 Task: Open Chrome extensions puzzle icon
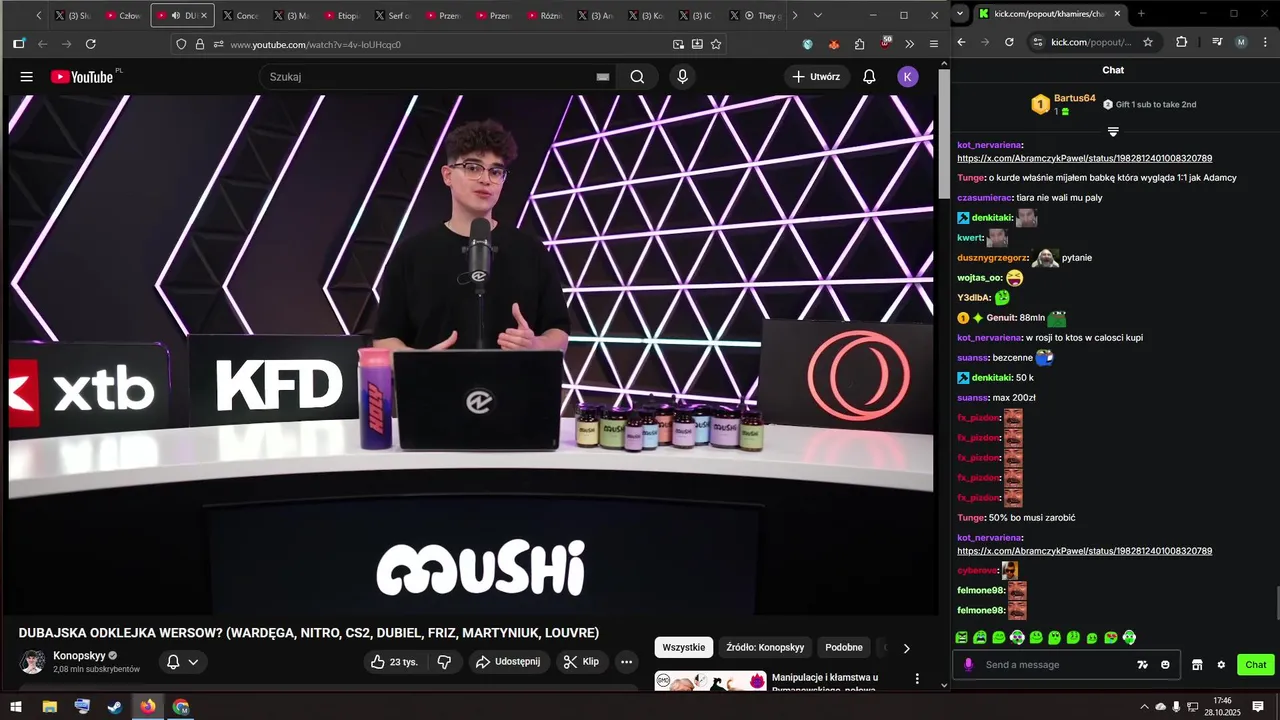tap(1182, 42)
